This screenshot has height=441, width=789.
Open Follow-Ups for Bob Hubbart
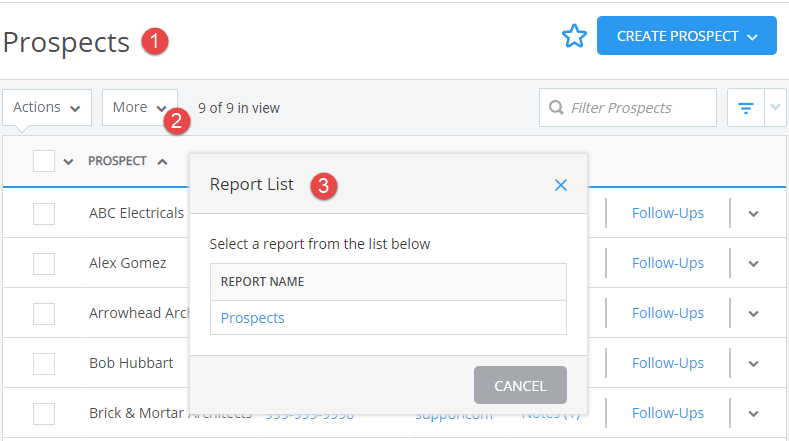pyautogui.click(x=668, y=363)
